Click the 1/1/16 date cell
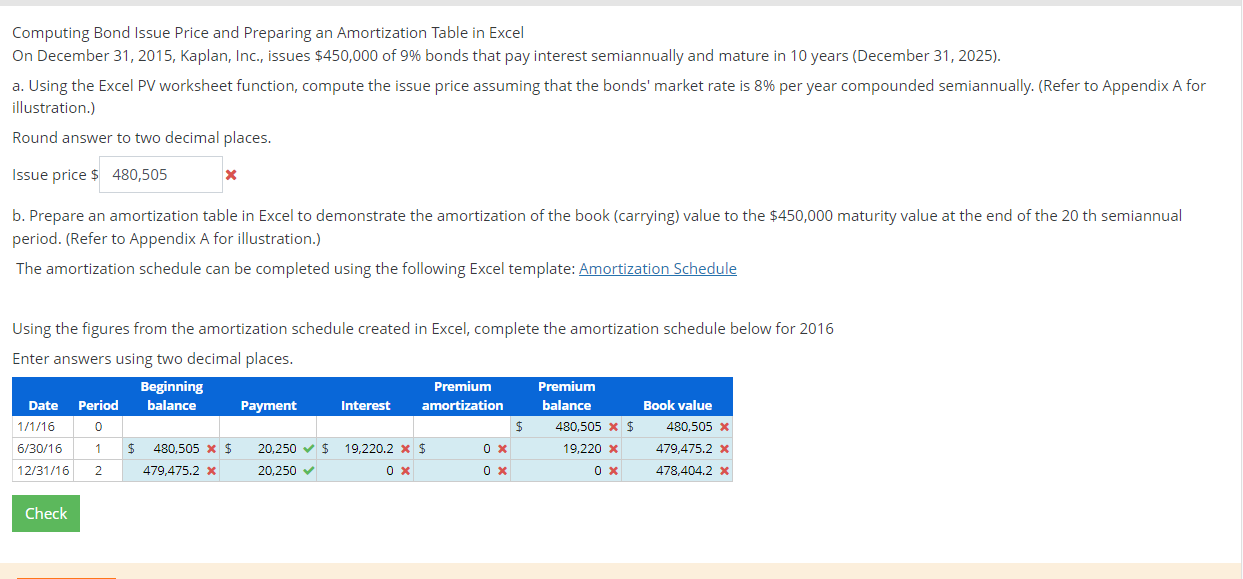1243x579 pixels. (x=35, y=427)
